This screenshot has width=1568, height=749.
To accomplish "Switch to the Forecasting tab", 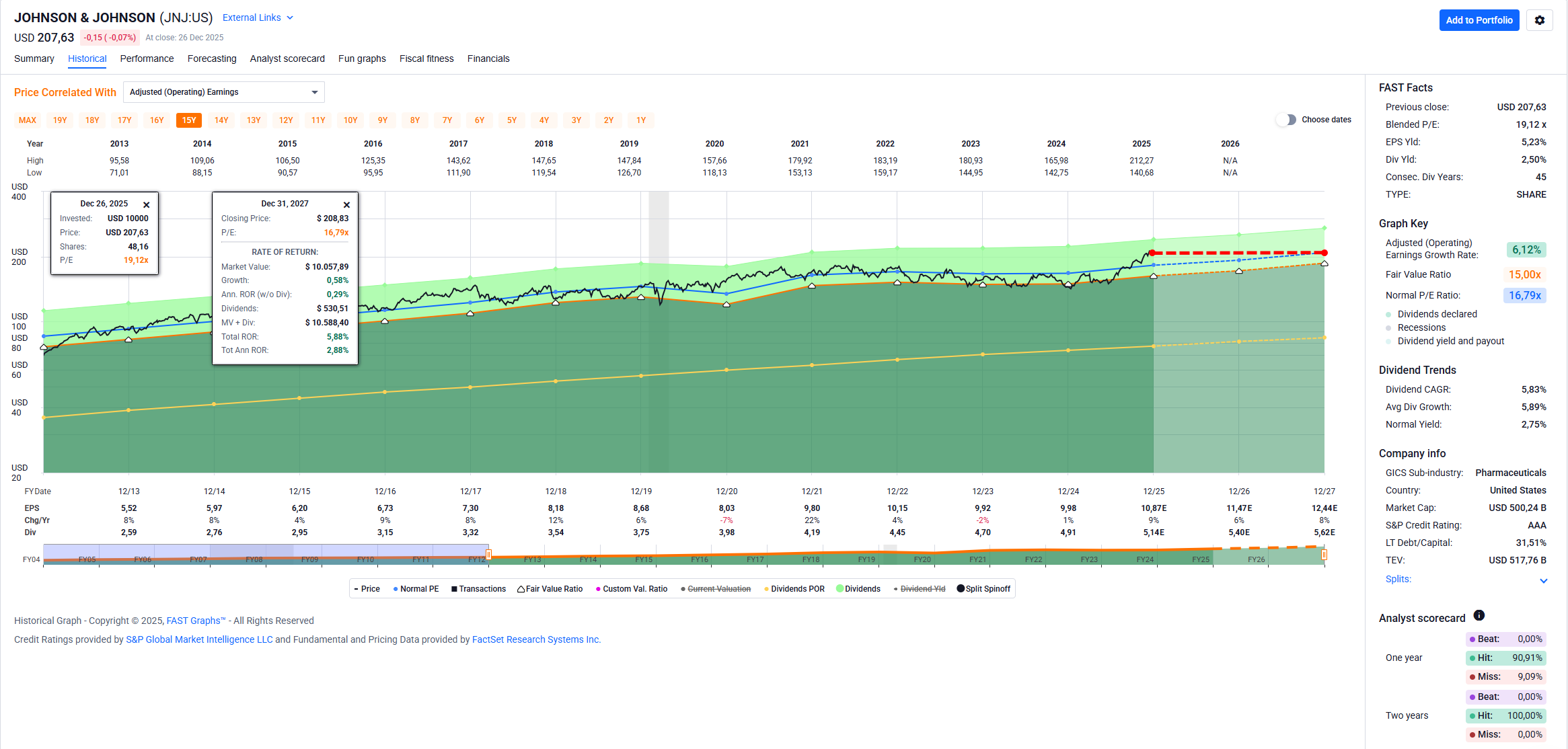I will click(212, 58).
